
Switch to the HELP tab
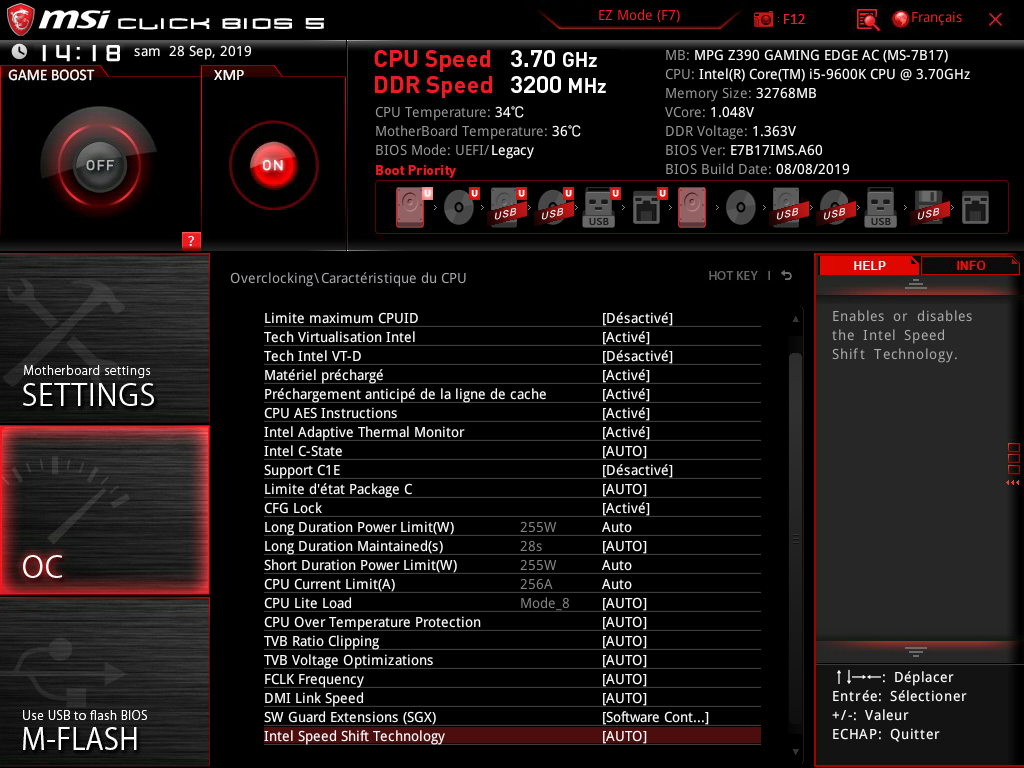point(869,265)
